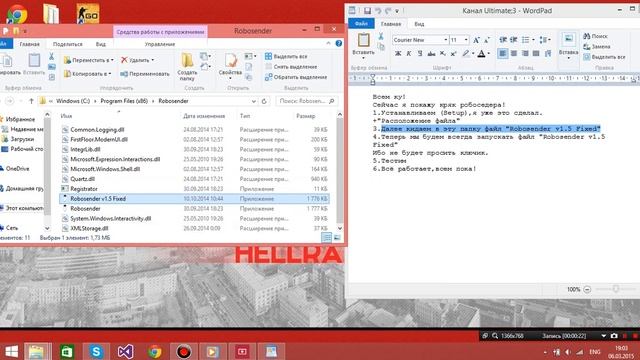Go up one folder in Explorer
Screen dimensions: 640x360
click(x=31, y=101)
